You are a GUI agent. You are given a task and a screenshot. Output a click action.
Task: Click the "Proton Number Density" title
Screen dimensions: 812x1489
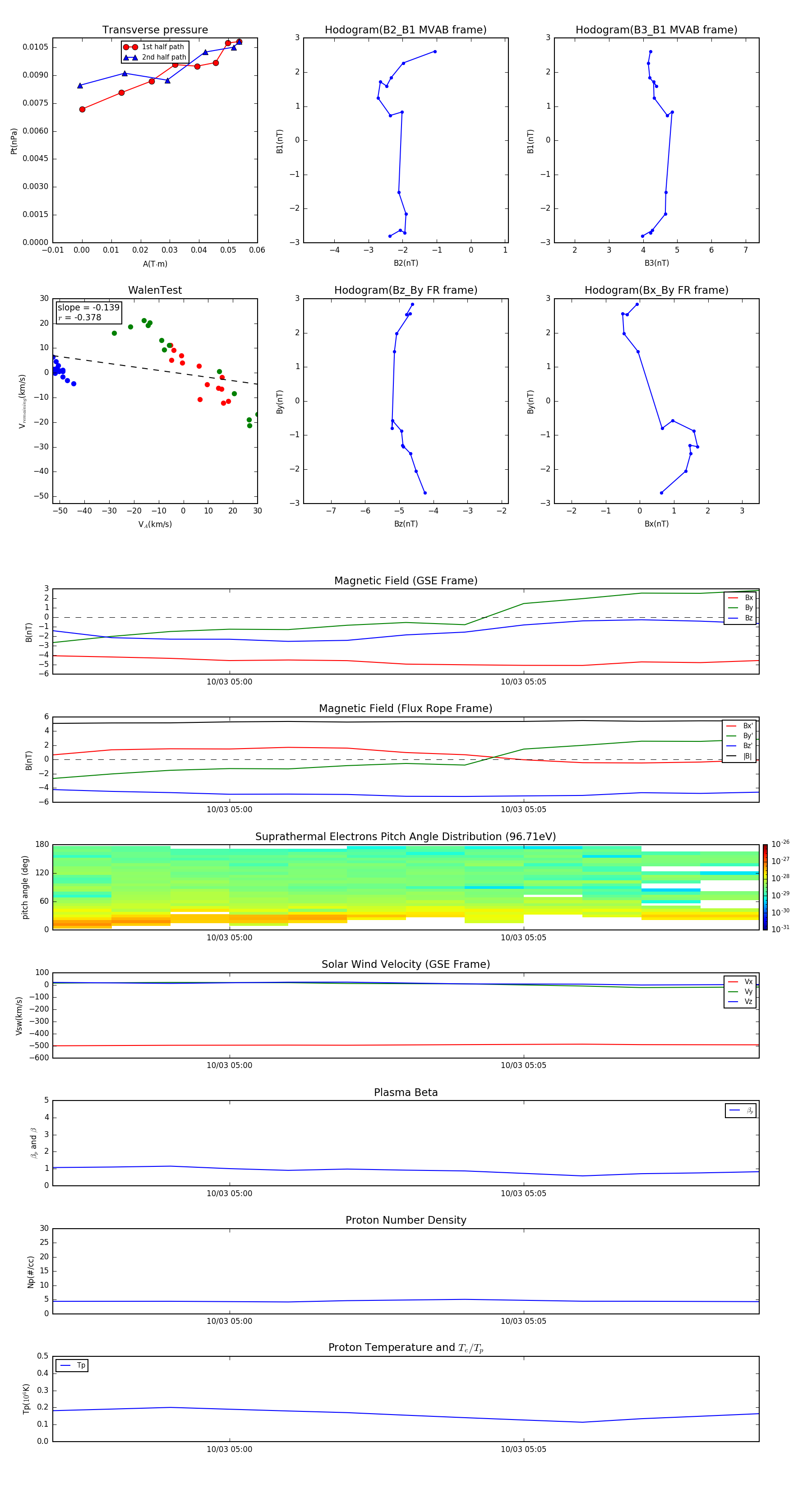[406, 1220]
